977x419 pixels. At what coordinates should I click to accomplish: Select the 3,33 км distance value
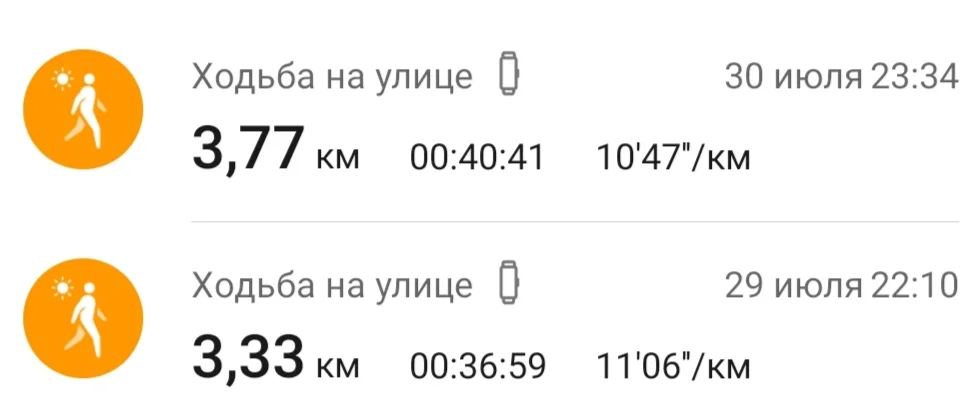tap(246, 360)
